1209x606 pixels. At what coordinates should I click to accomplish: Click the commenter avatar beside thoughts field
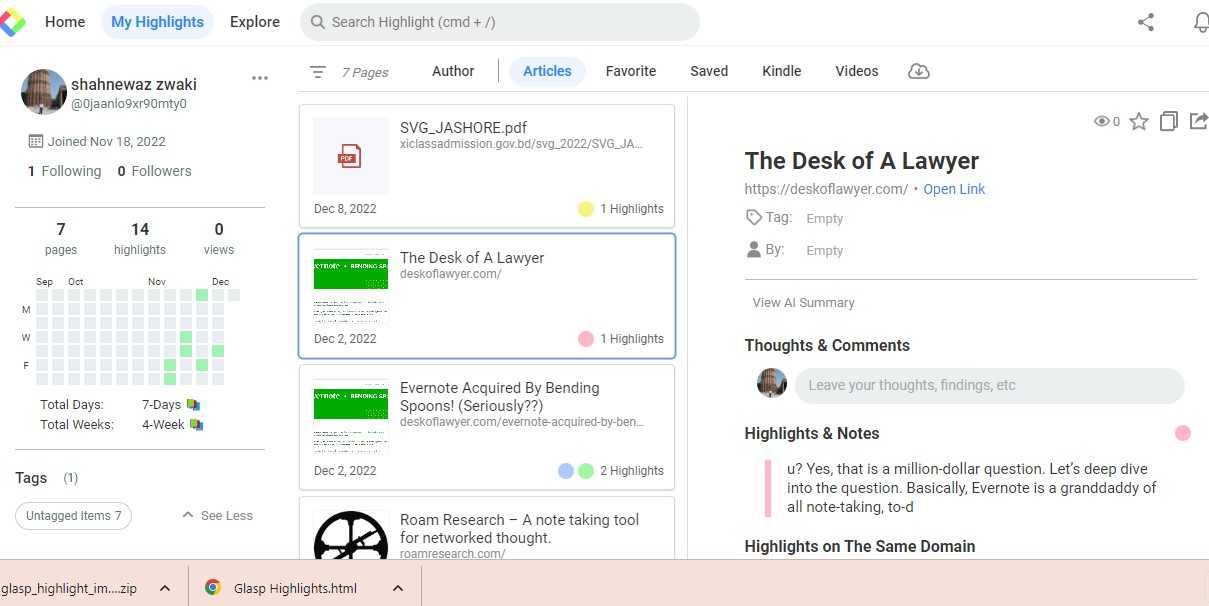click(x=772, y=383)
